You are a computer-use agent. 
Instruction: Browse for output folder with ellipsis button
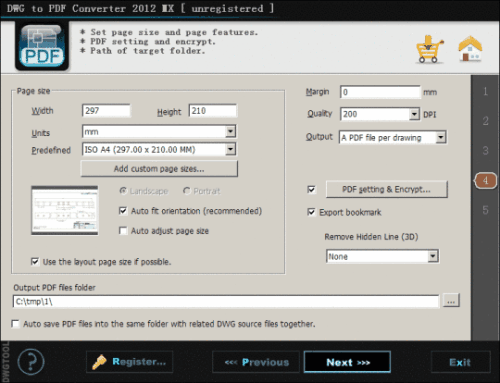tap(451, 301)
